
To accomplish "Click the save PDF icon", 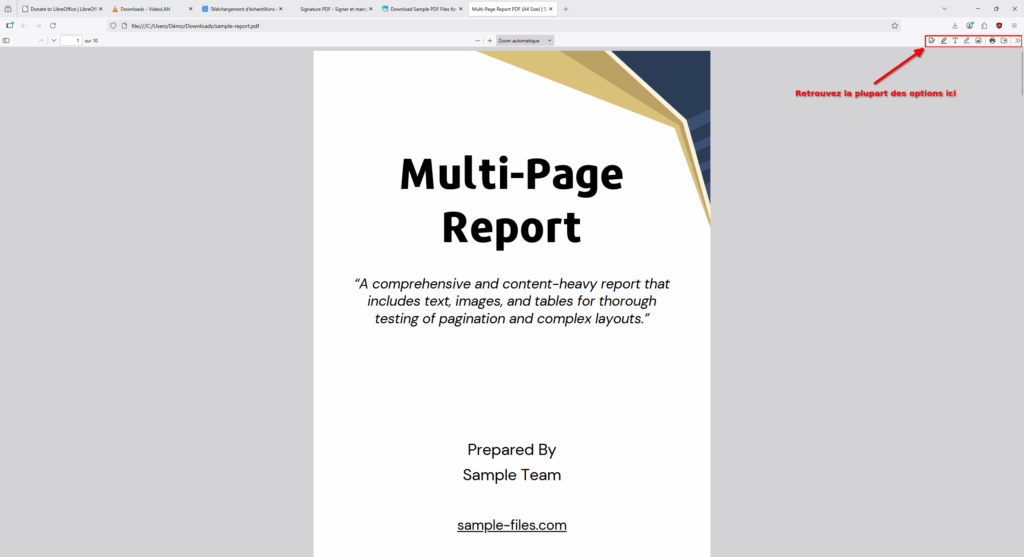I will [1004, 41].
